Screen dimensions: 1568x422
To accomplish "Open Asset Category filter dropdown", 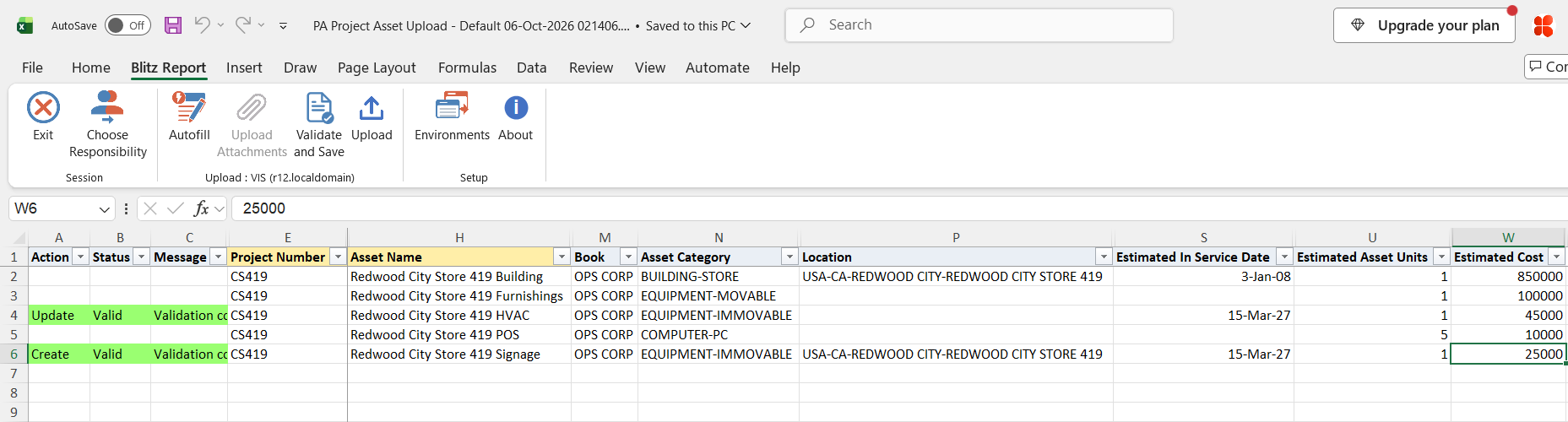I will [x=789, y=257].
